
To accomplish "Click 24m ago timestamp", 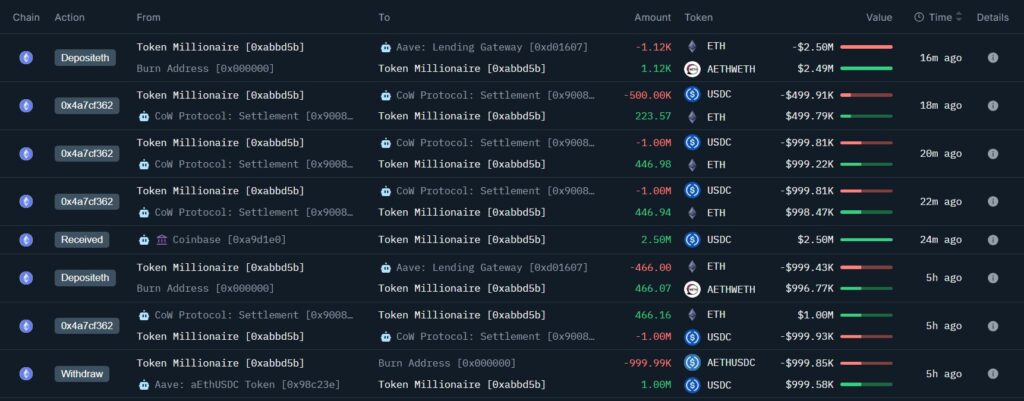I will (x=940, y=240).
